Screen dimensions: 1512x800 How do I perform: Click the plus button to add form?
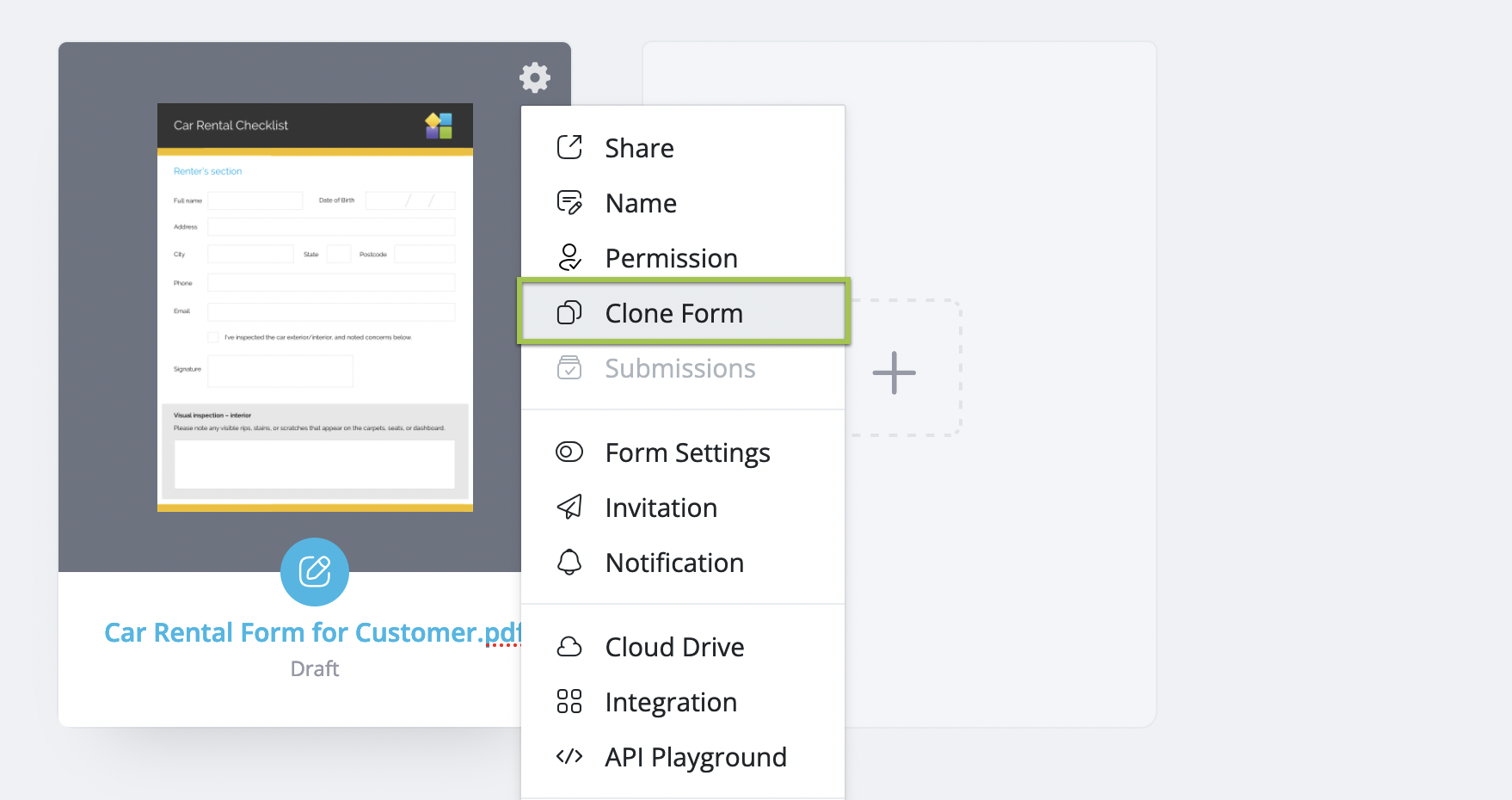[894, 372]
